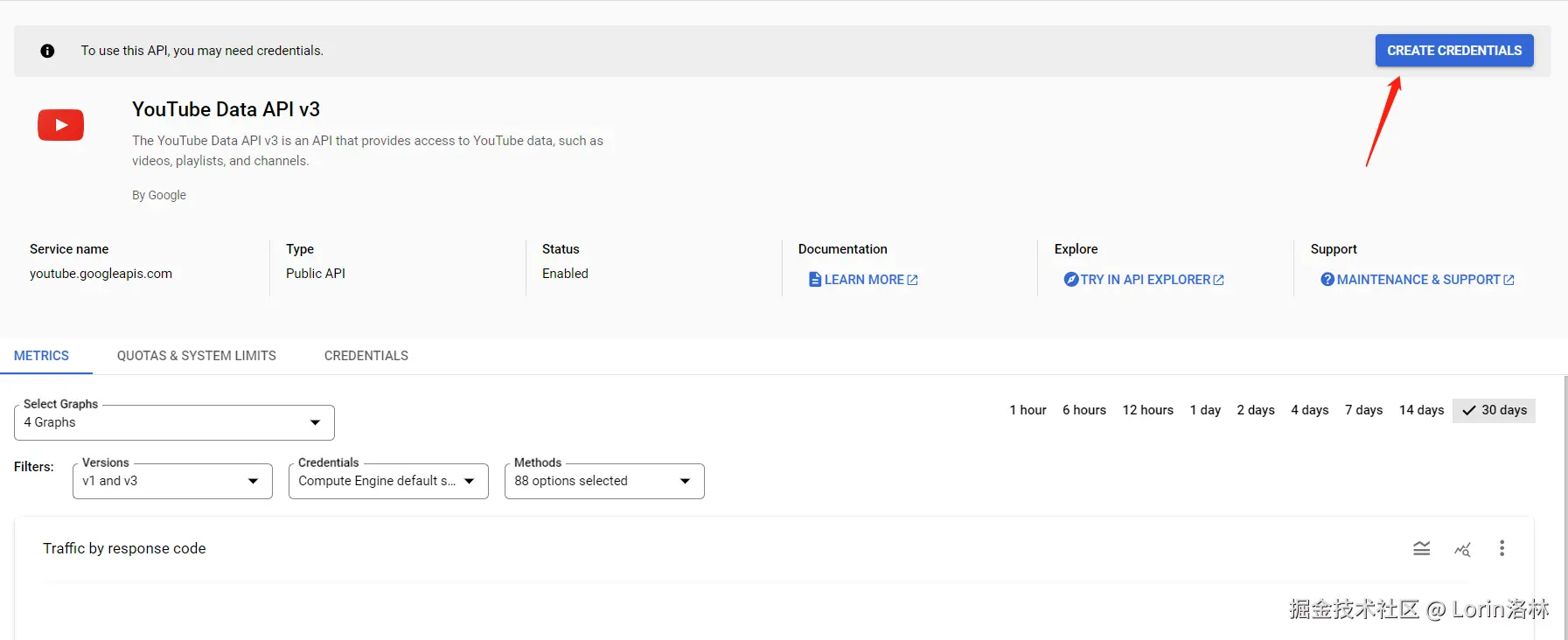Click the YouTube Data API v3 title

226,109
